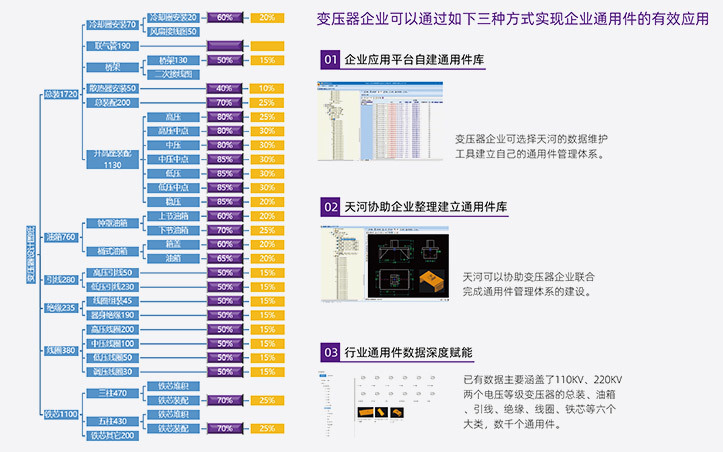Select the 中压中点 box
The width and height of the screenshot is (723, 452).
coord(173,160)
